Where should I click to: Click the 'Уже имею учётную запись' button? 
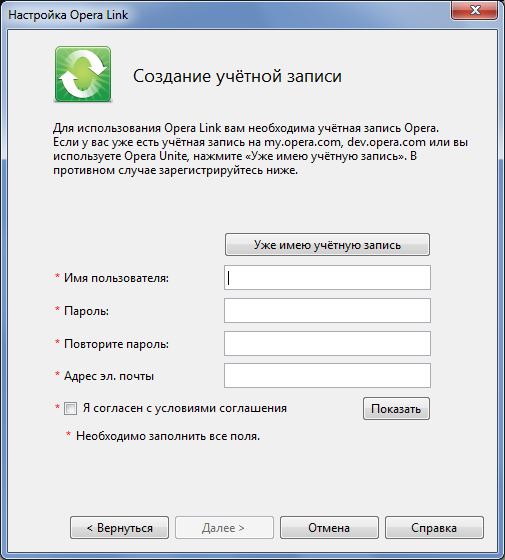pos(327,245)
